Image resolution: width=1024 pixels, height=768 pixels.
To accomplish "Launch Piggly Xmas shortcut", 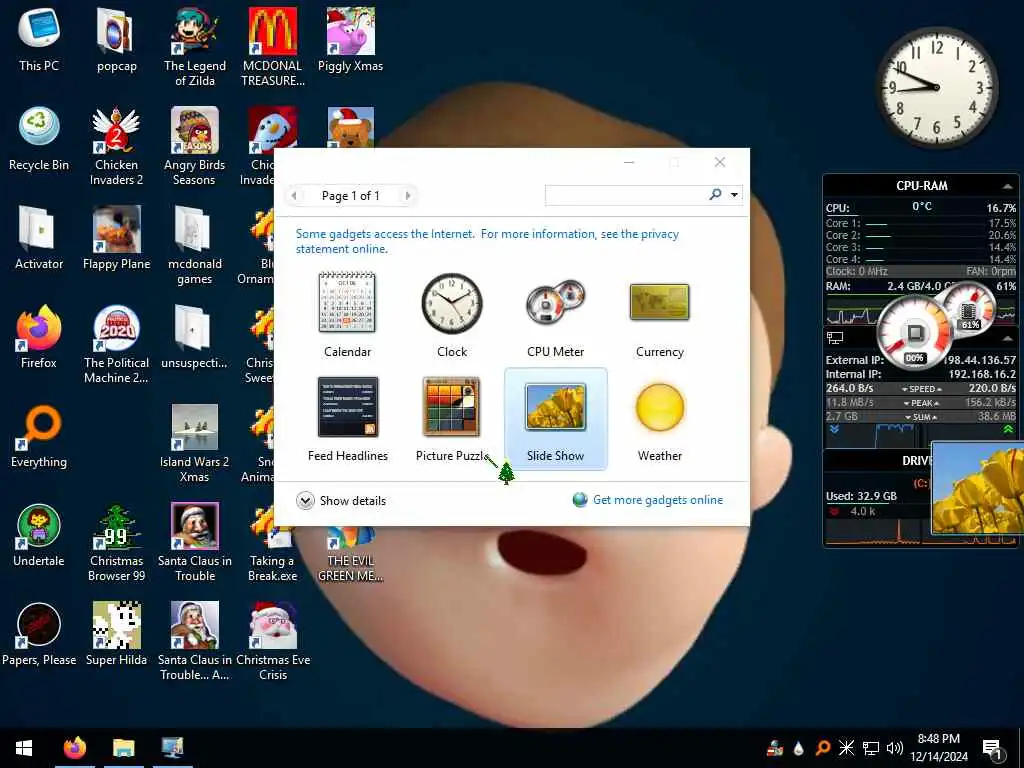I will [x=351, y=39].
